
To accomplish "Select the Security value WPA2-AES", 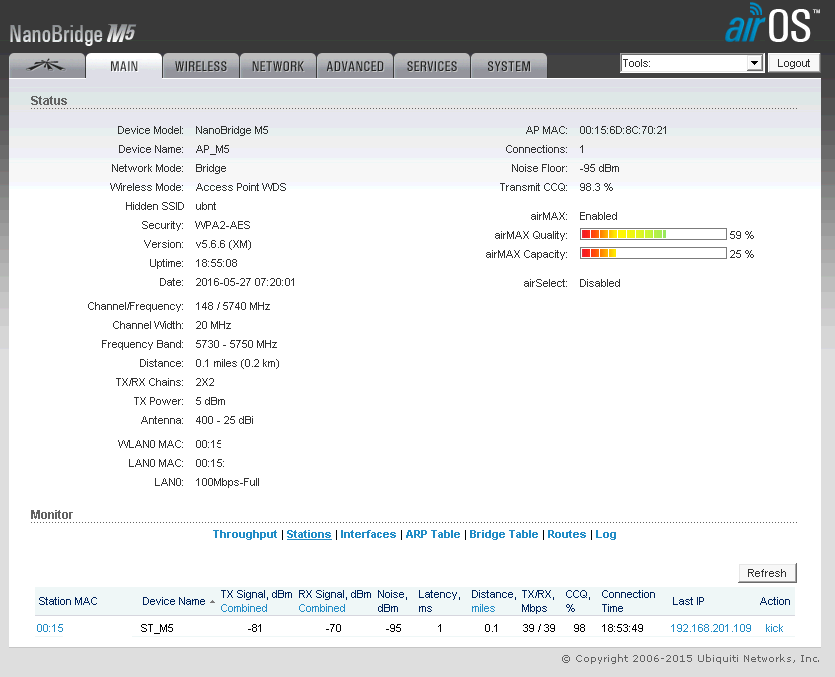I will point(223,225).
